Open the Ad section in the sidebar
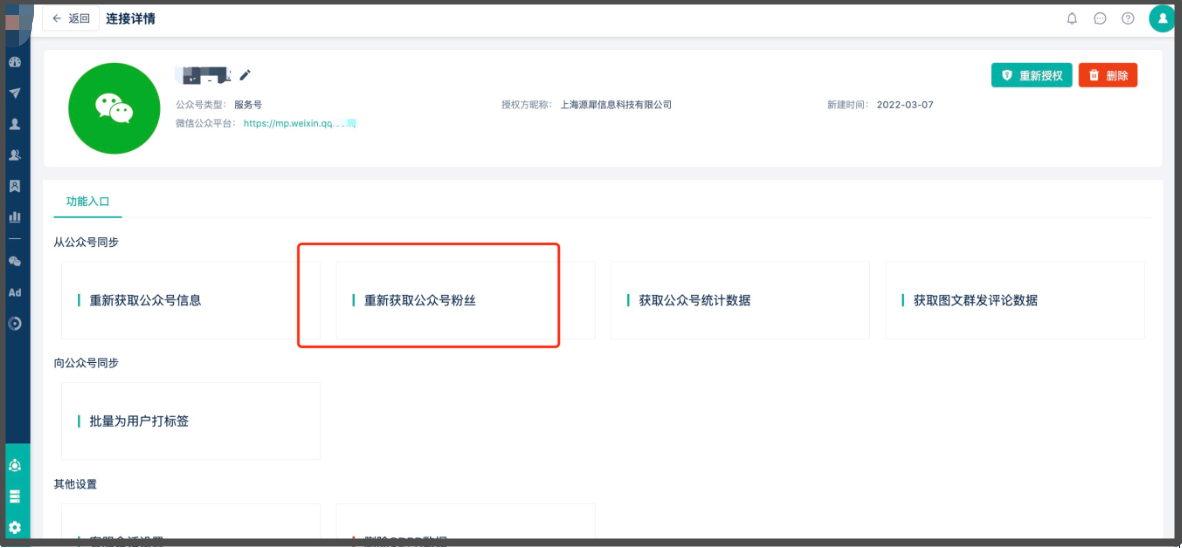 point(14,292)
